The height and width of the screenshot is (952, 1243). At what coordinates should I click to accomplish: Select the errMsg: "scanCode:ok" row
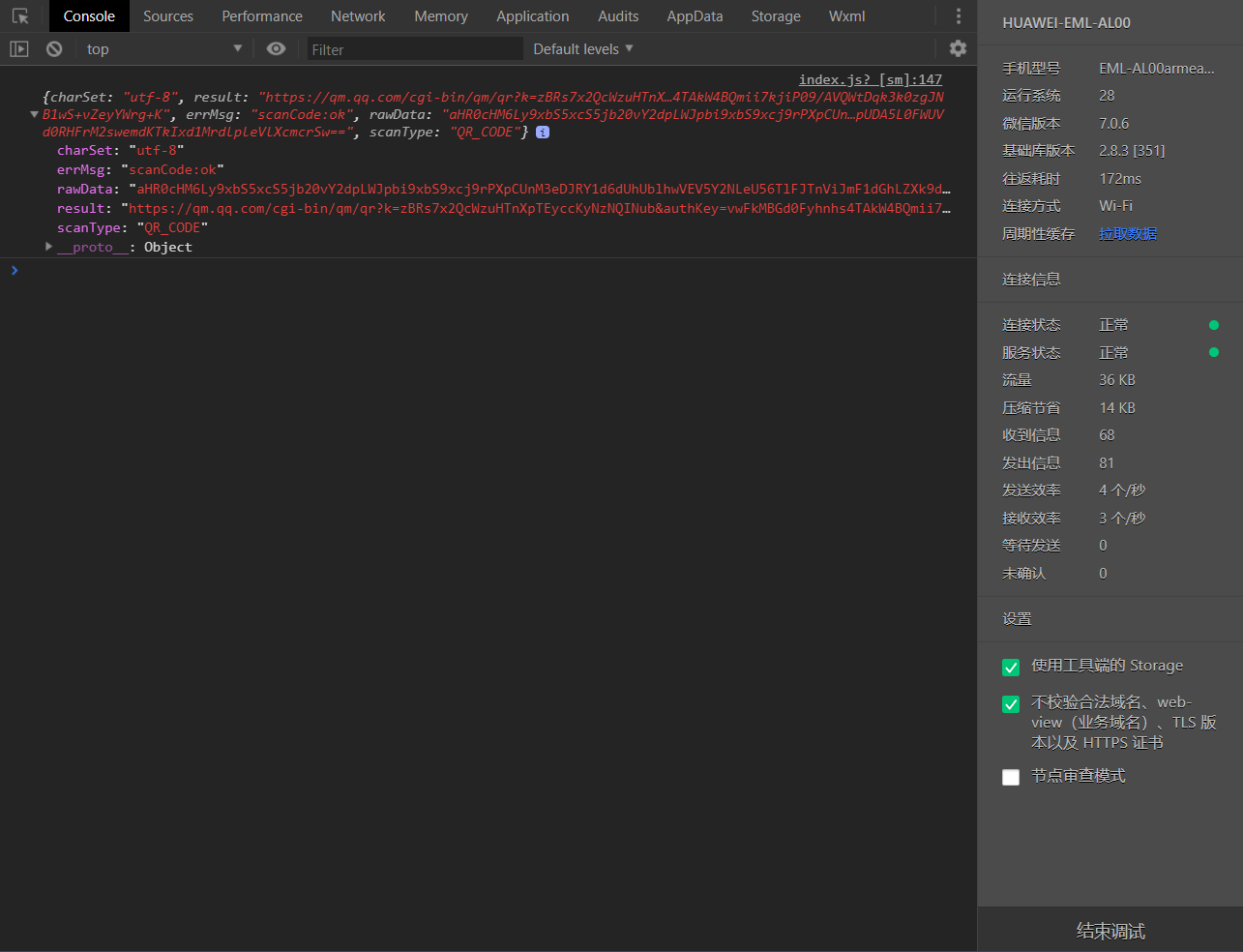coord(140,169)
